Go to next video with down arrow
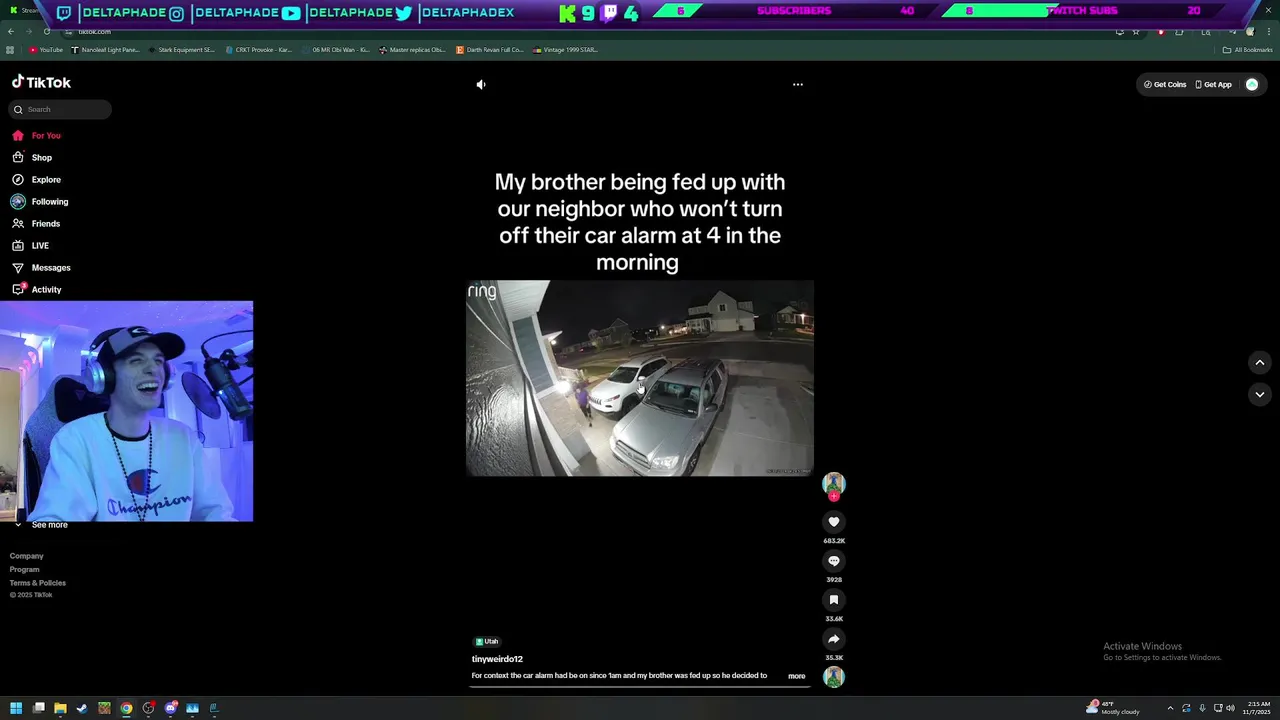Viewport: 1280px width, 720px height. point(1260,395)
